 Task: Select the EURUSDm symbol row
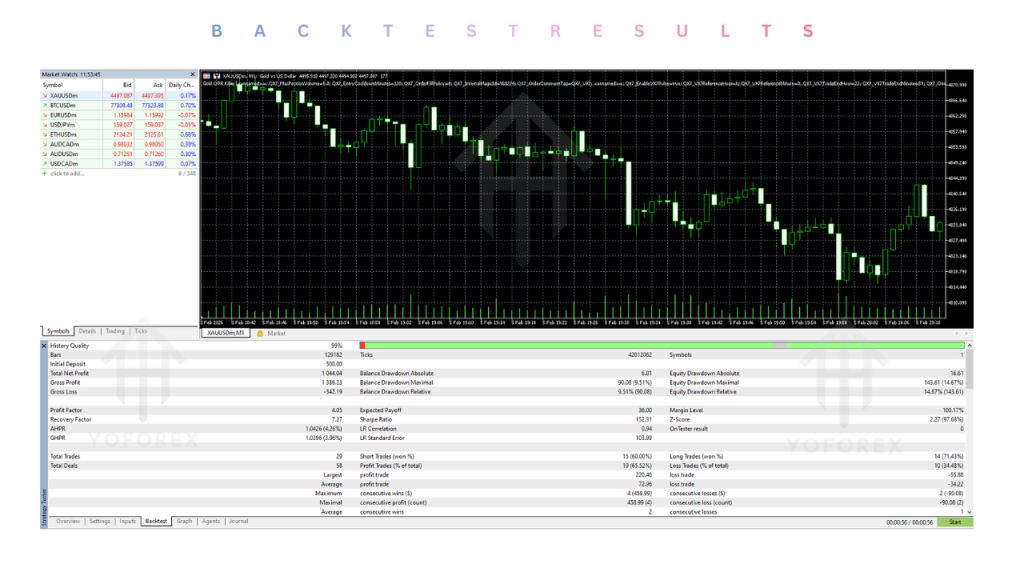pos(119,115)
